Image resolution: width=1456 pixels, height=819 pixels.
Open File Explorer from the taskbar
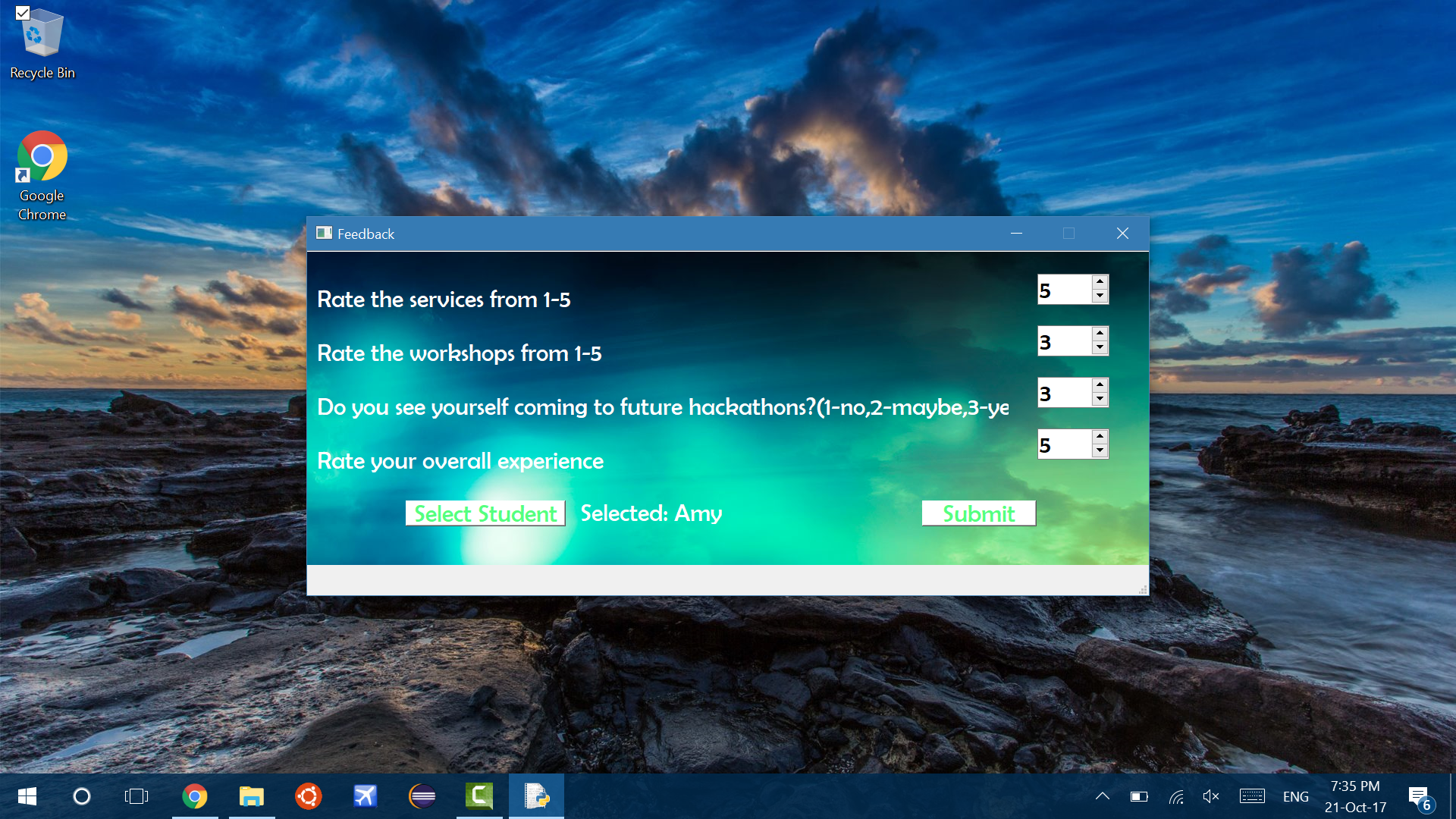(x=251, y=796)
